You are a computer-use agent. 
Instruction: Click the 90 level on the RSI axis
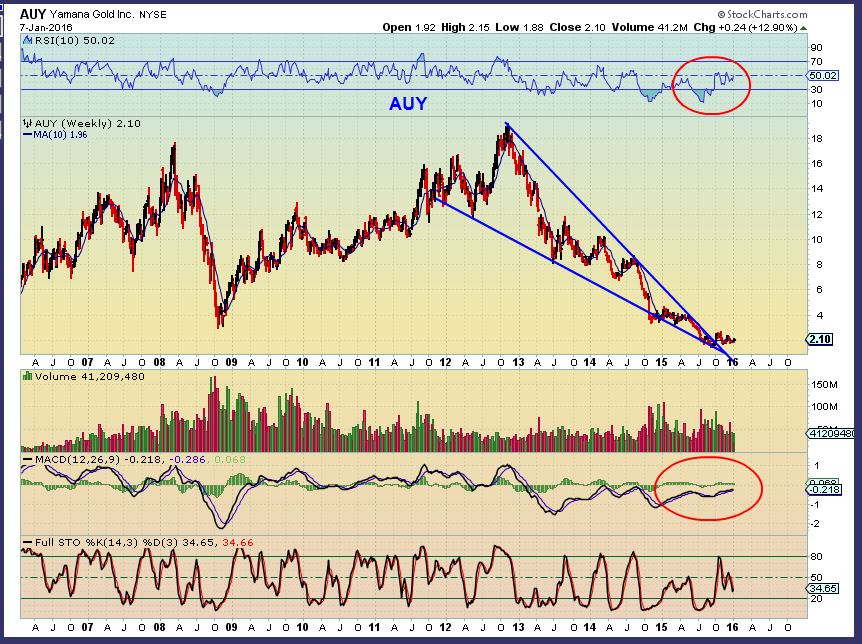tap(816, 48)
